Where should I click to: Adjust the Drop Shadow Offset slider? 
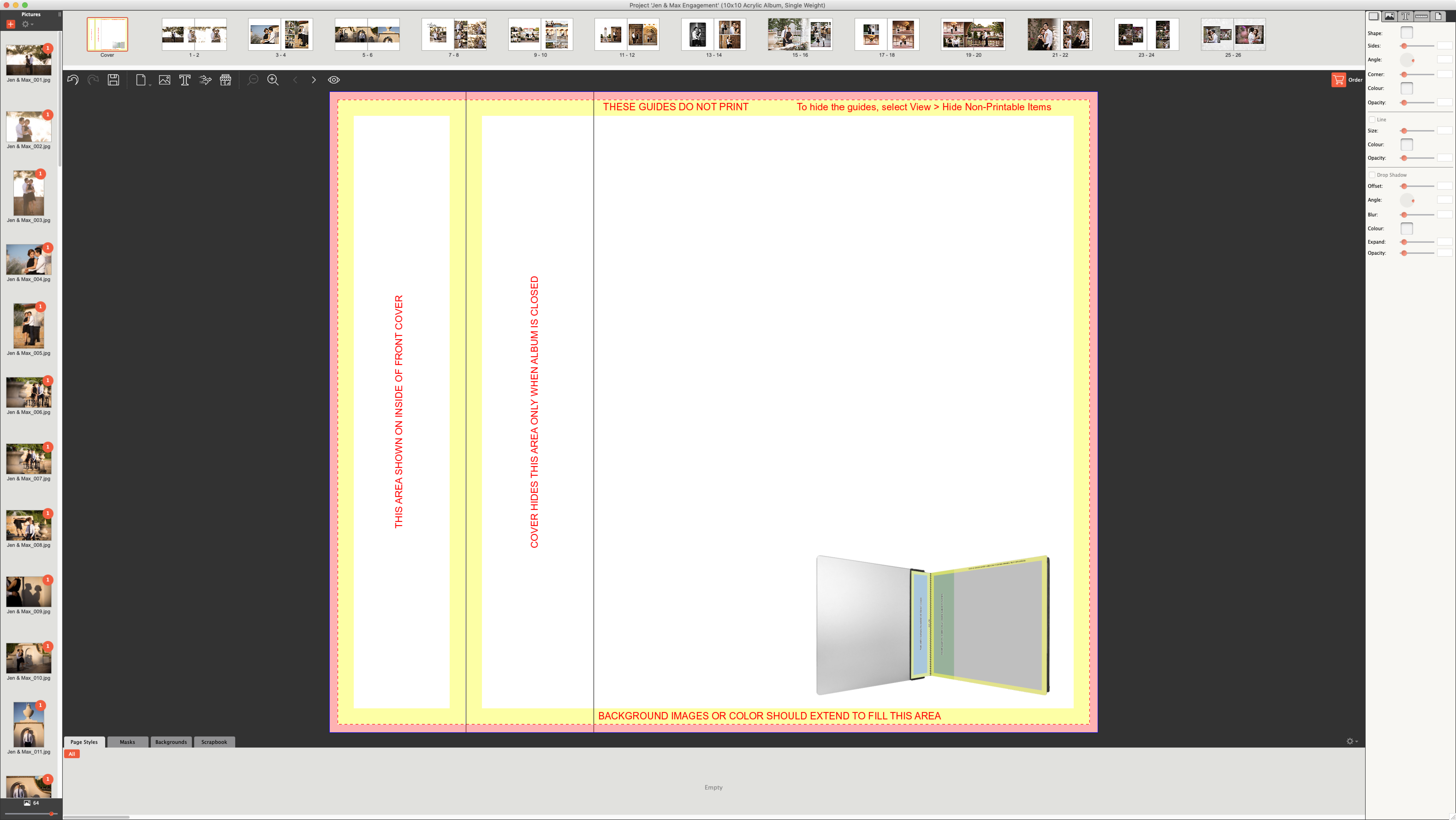coord(1417,186)
